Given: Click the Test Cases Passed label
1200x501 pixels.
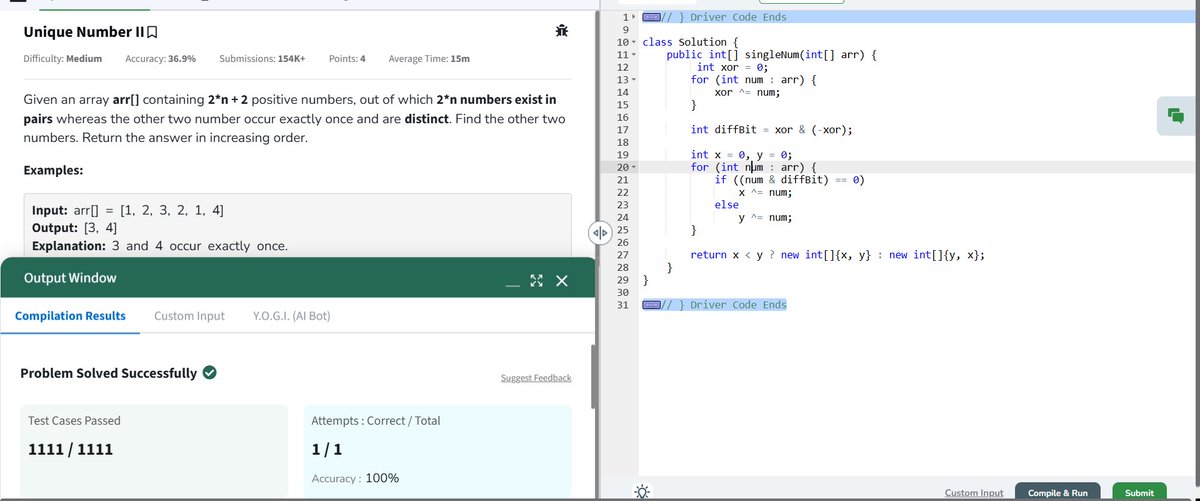Looking at the screenshot, I should click(x=75, y=421).
